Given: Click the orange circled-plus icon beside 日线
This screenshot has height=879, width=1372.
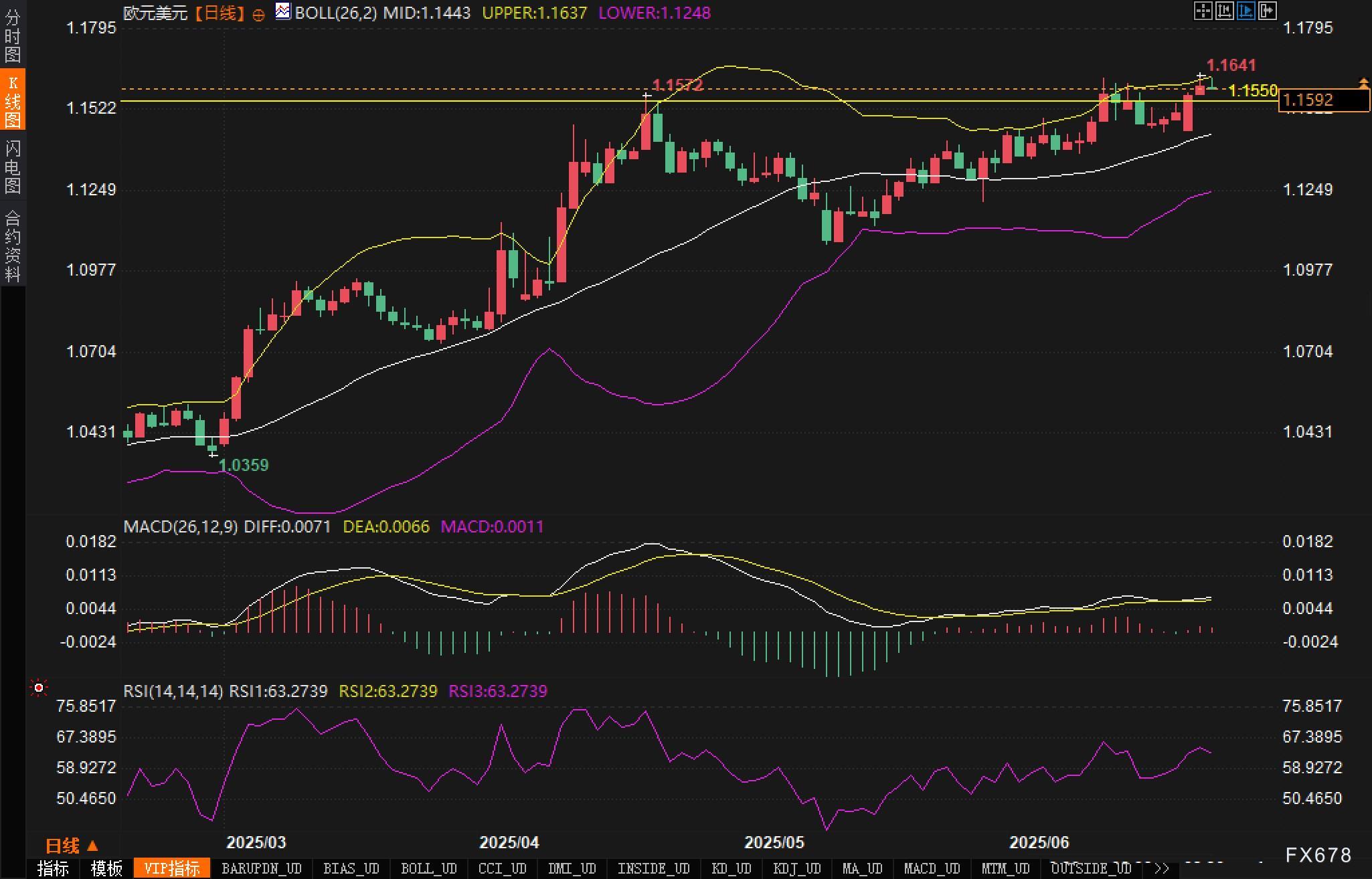Looking at the screenshot, I should (259, 15).
